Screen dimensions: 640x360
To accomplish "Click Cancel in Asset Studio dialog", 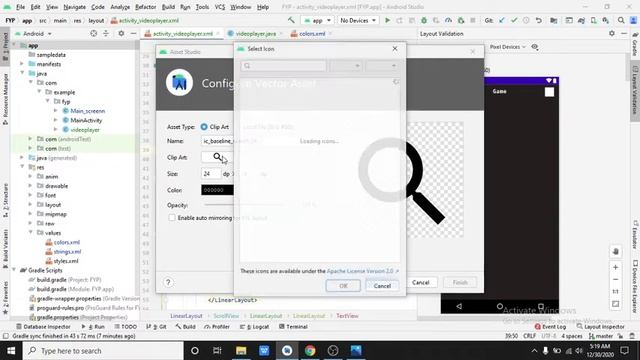I will point(420,282).
